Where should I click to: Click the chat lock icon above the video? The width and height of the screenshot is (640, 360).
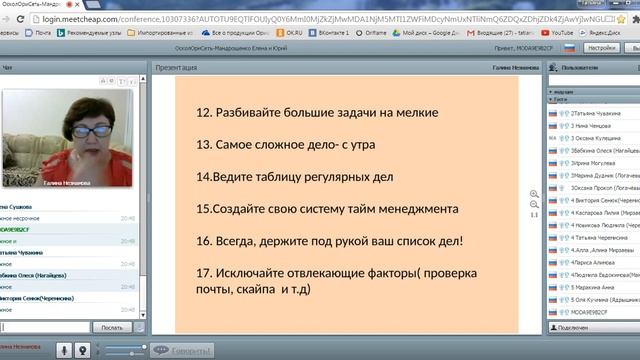point(103,81)
